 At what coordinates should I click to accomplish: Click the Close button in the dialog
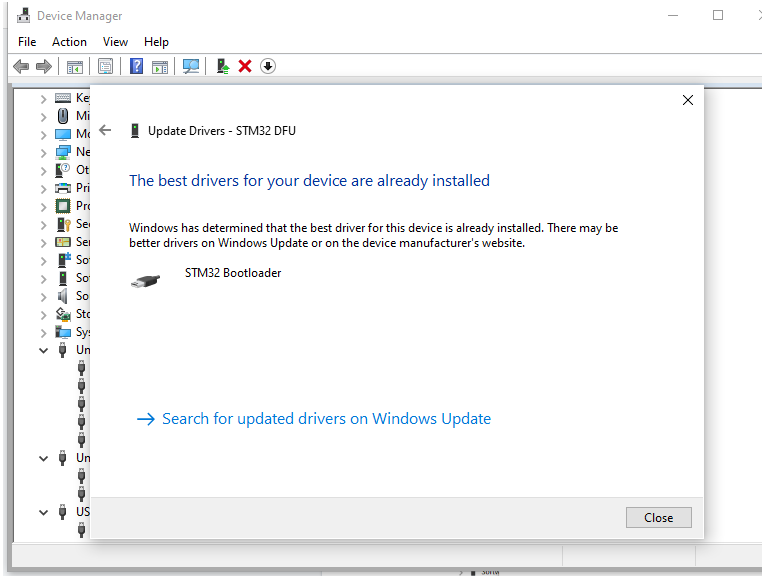point(658,518)
